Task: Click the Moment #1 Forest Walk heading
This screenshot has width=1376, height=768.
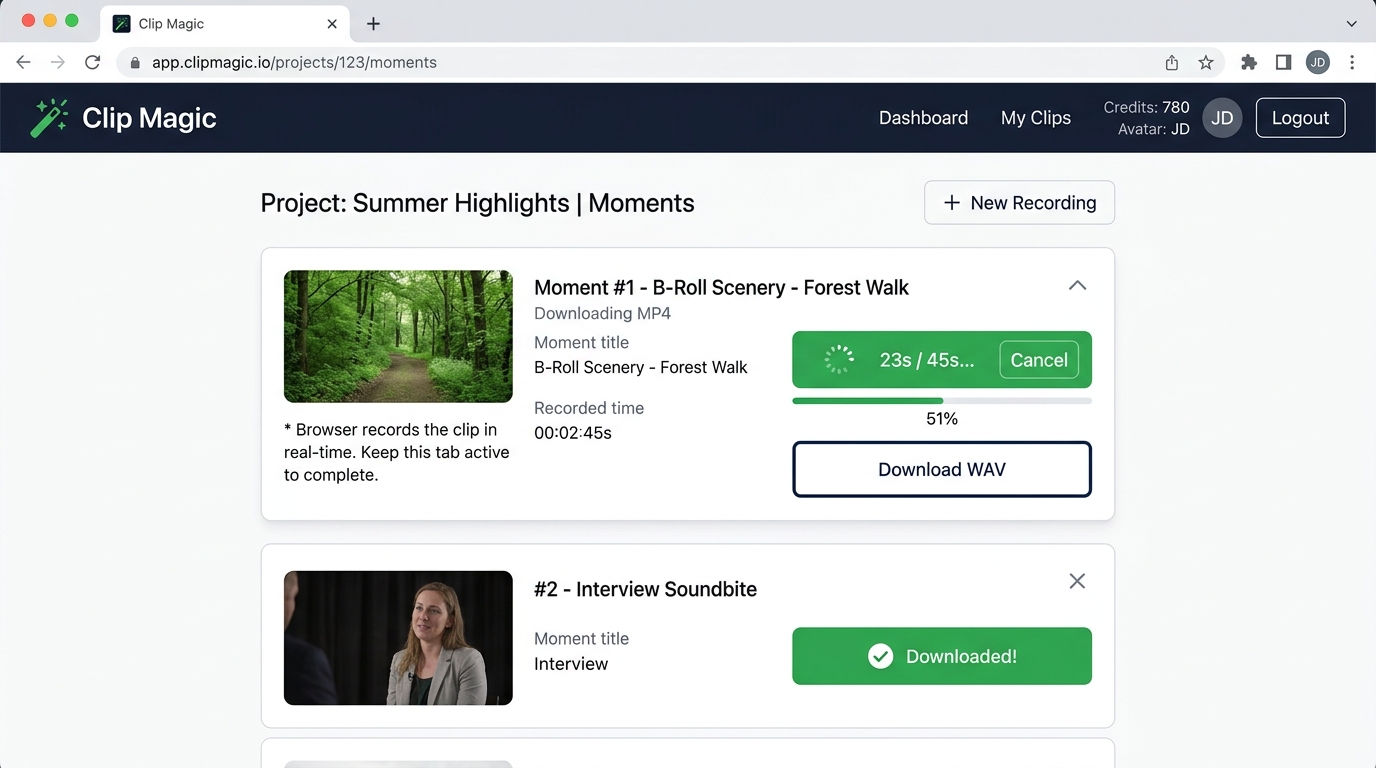Action: 721,288
